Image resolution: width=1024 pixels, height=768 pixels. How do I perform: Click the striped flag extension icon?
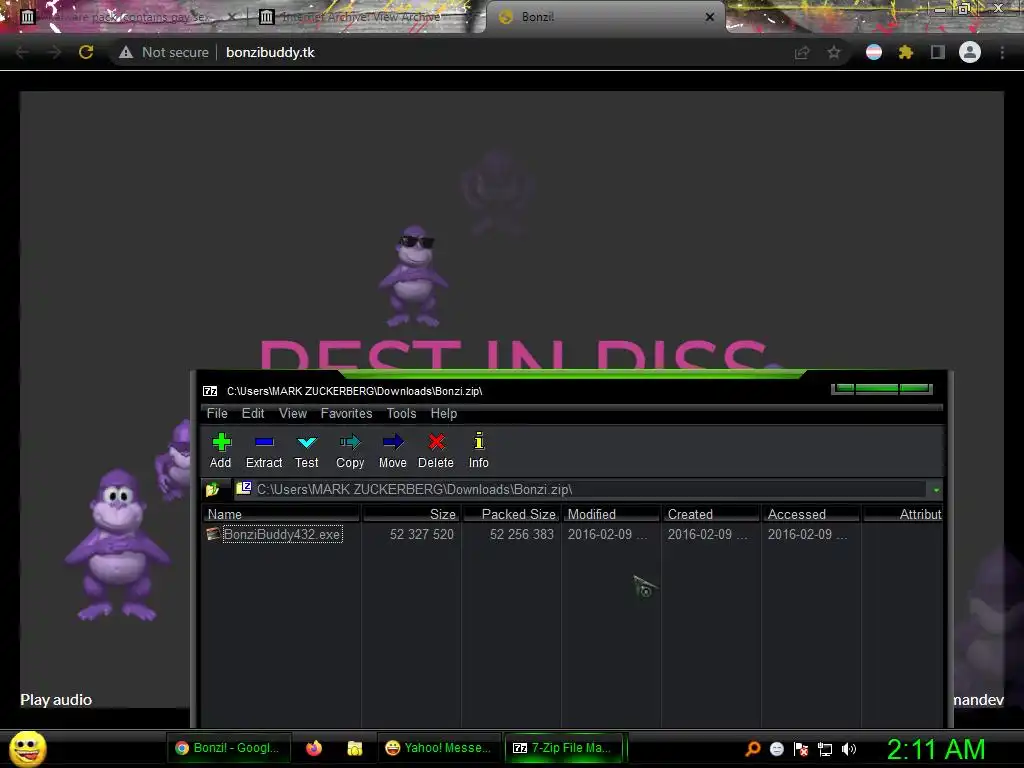[874, 52]
